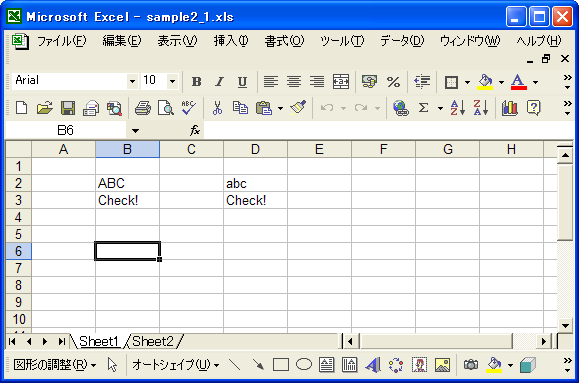
Task: Open Print Preview
Action: point(166,108)
